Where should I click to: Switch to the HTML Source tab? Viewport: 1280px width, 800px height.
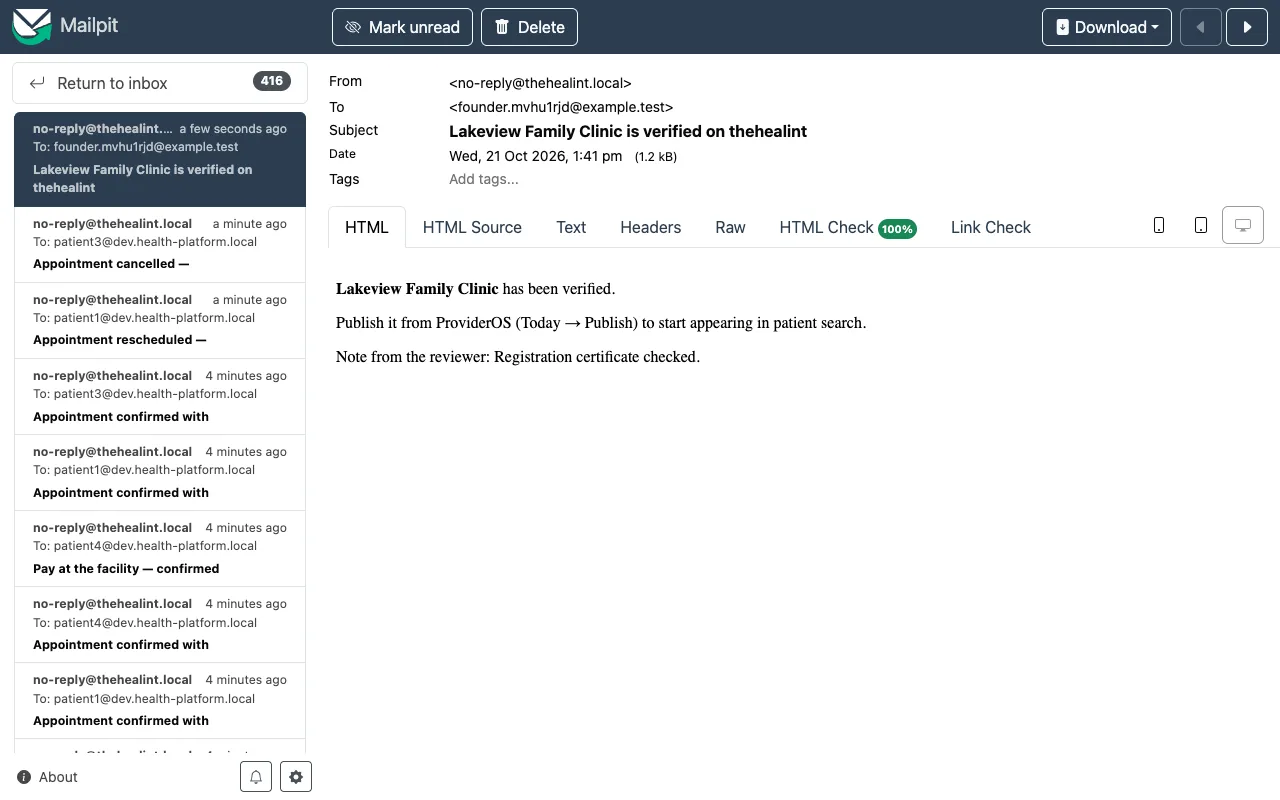coord(472,227)
